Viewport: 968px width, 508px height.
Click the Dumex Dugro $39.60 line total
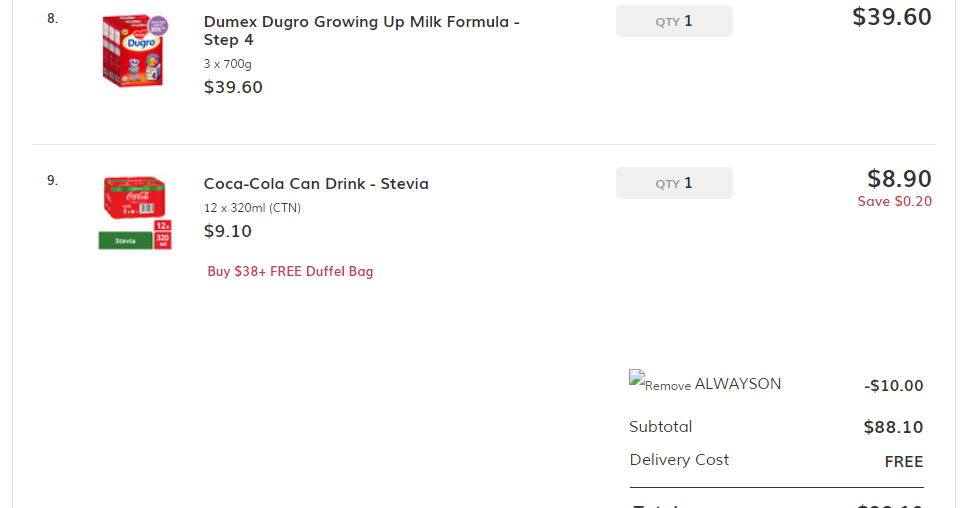click(891, 17)
